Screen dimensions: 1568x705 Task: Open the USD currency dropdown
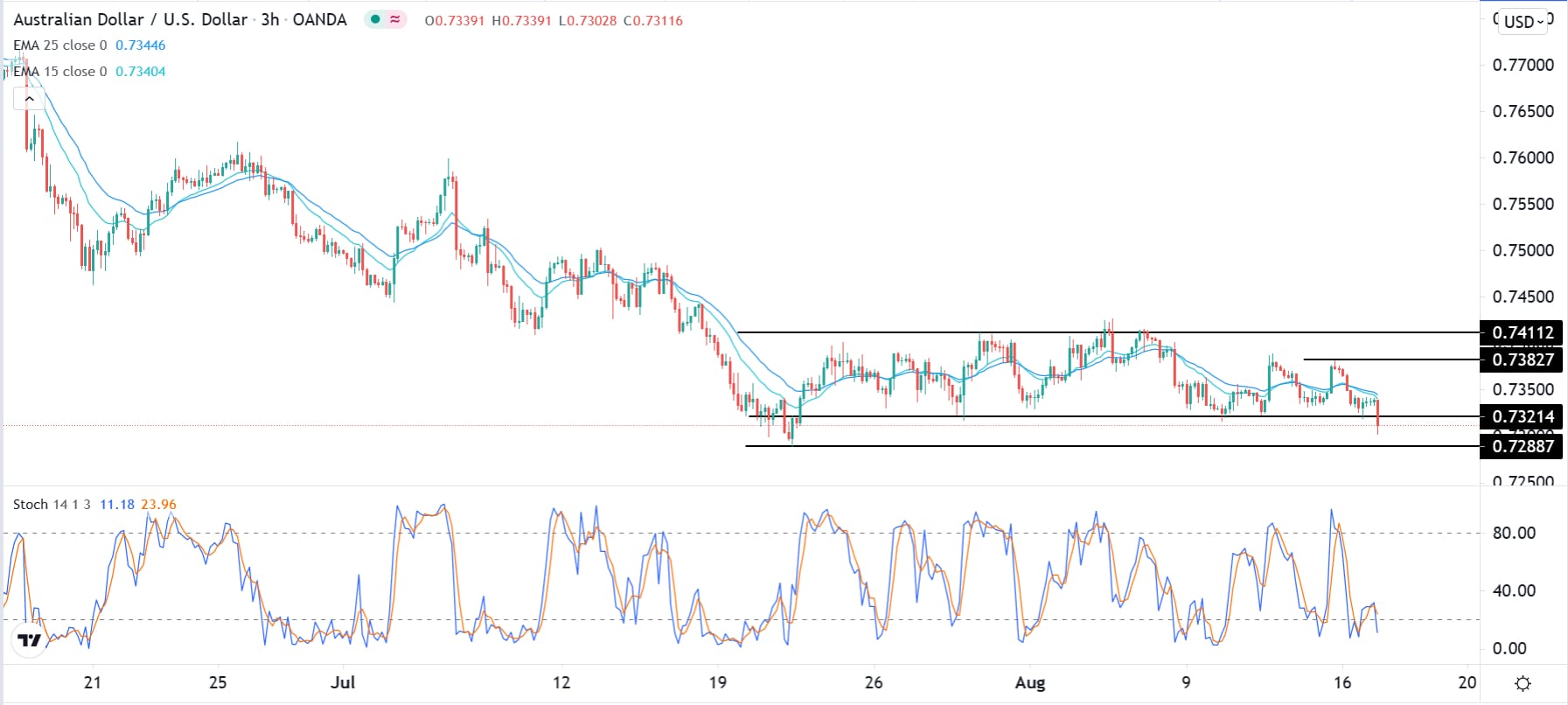point(1523,22)
